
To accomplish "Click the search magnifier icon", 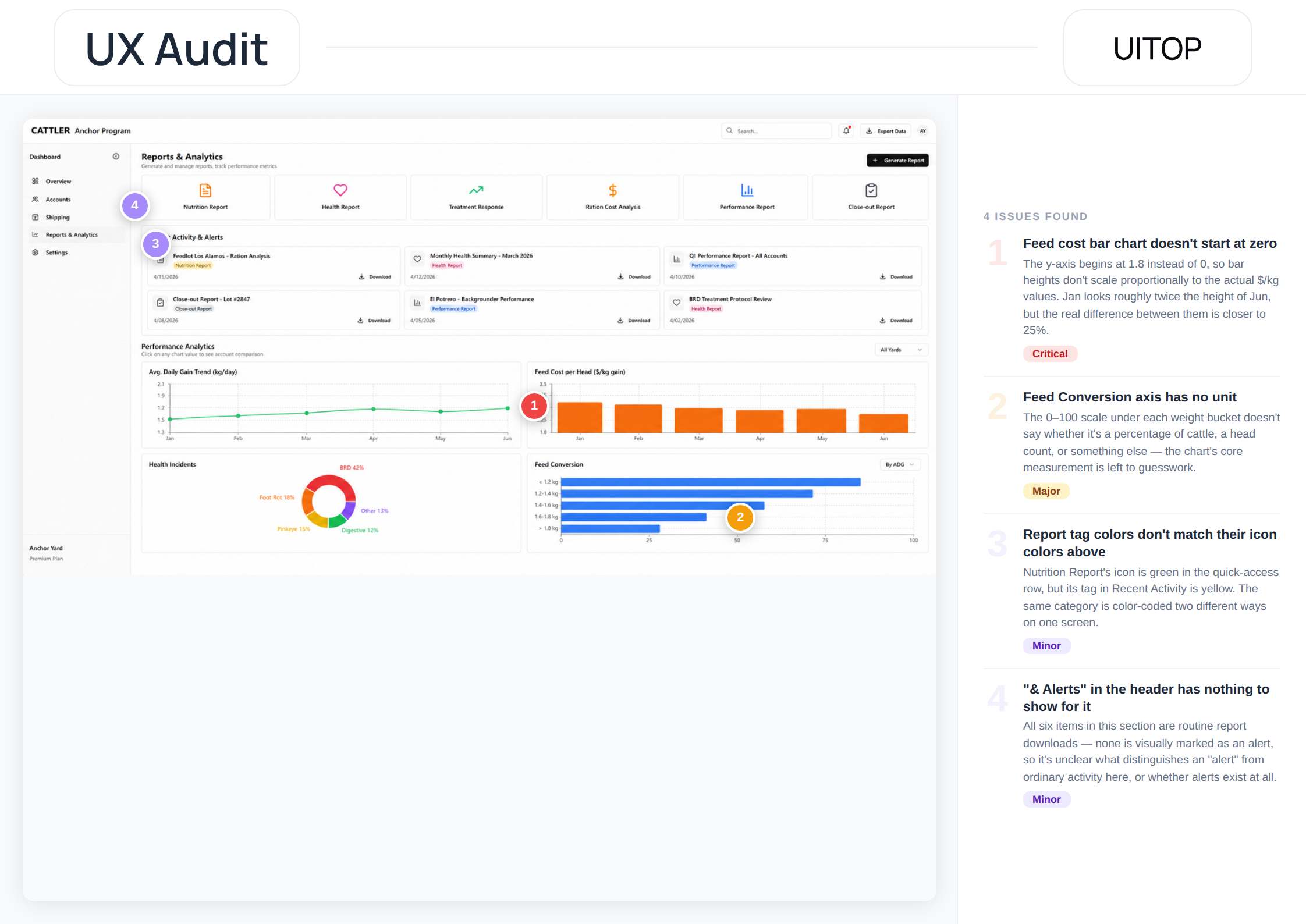I will point(729,131).
